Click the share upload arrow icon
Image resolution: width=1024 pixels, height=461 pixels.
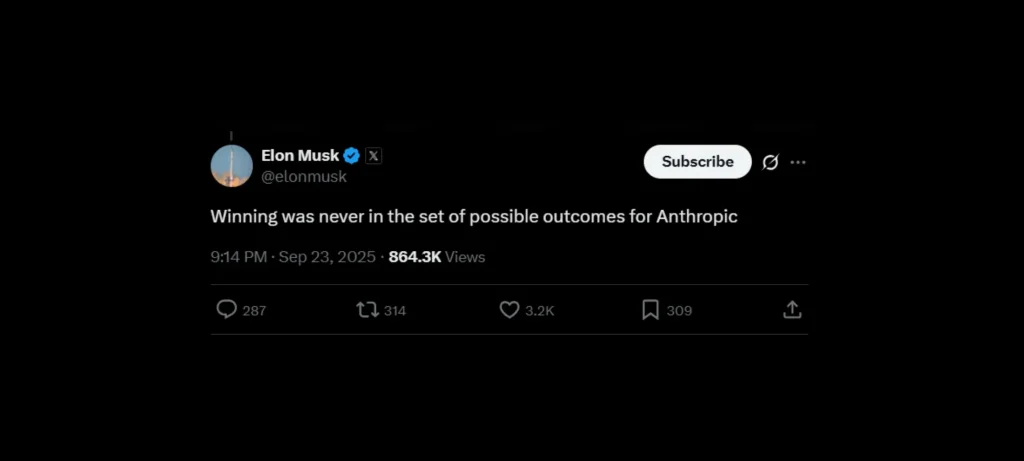pos(792,310)
